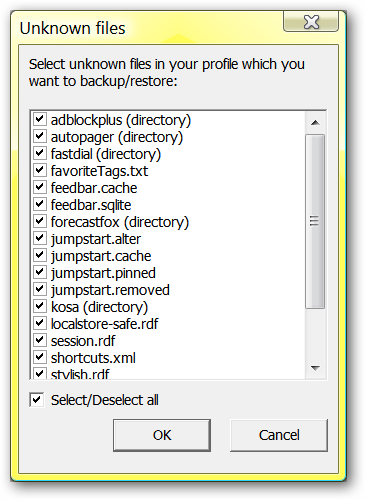Uncheck forecastfox directory checkbox
Viewport: 365px width, 500px height.
(x=40, y=221)
